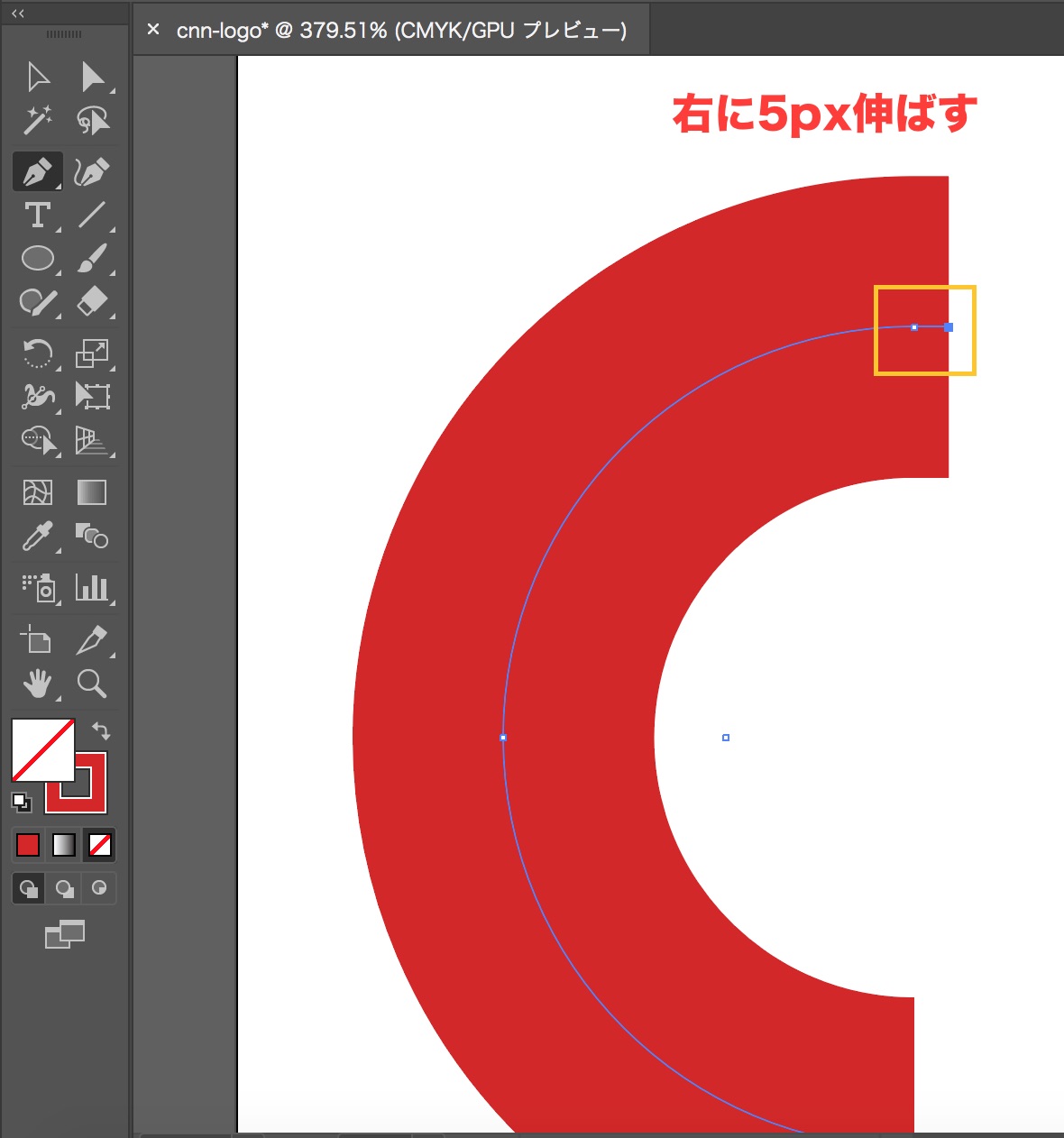Select the Zoom tool

(92, 684)
